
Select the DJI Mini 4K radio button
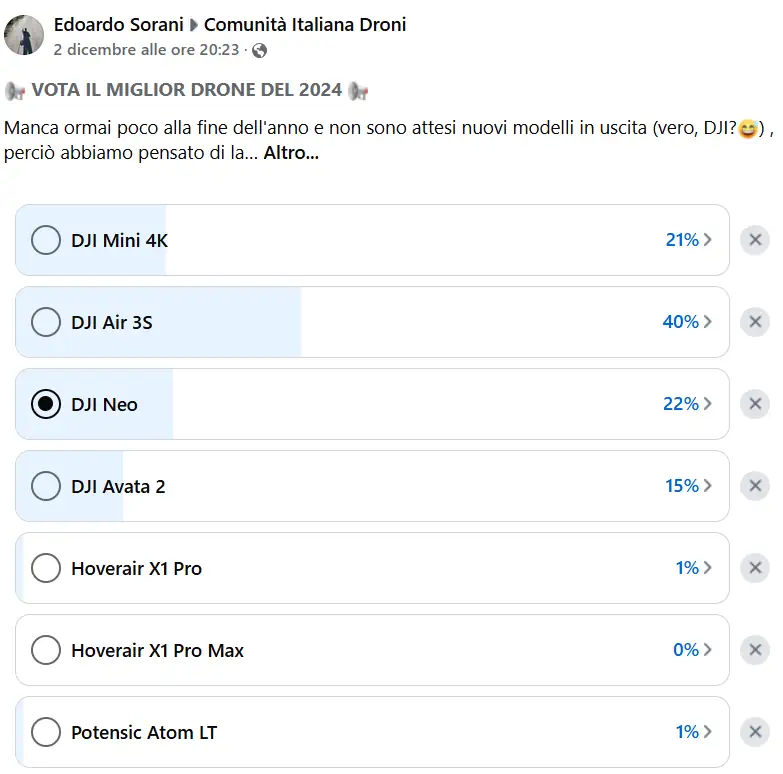coord(46,240)
